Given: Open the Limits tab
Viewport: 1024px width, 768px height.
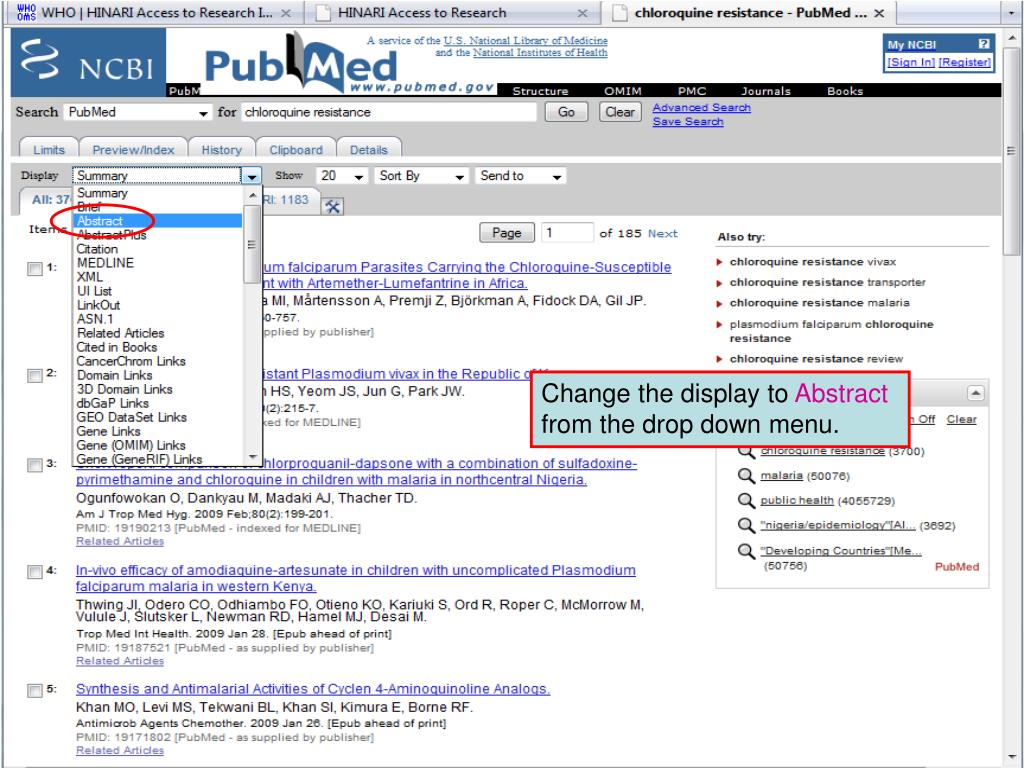Looking at the screenshot, I should [49, 150].
